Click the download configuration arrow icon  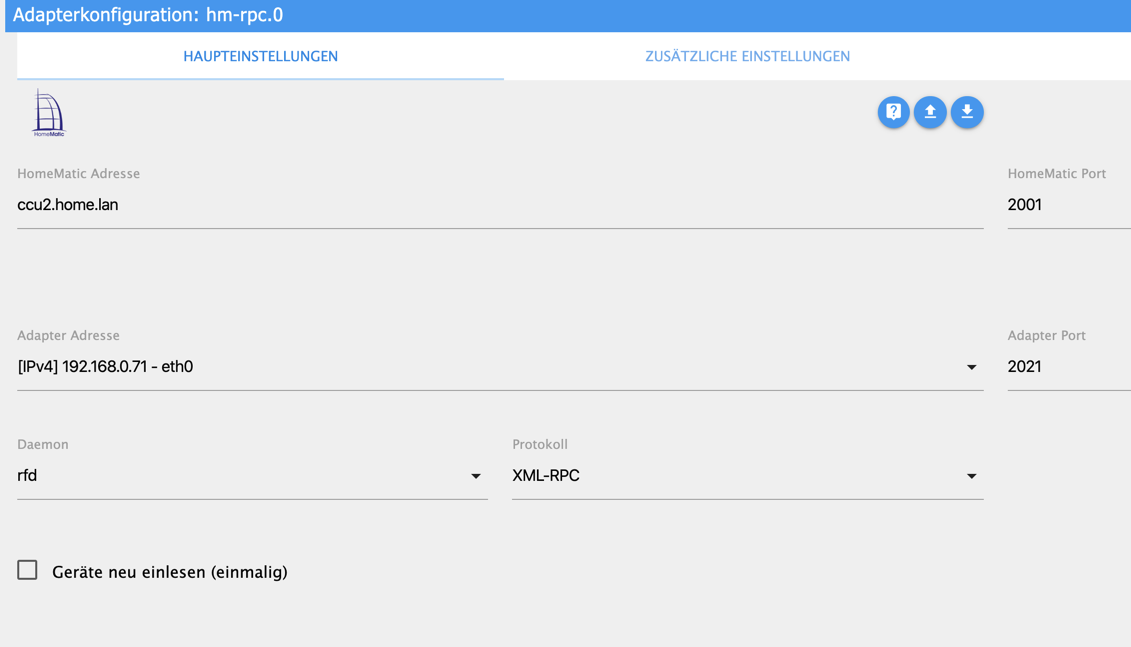(x=967, y=112)
